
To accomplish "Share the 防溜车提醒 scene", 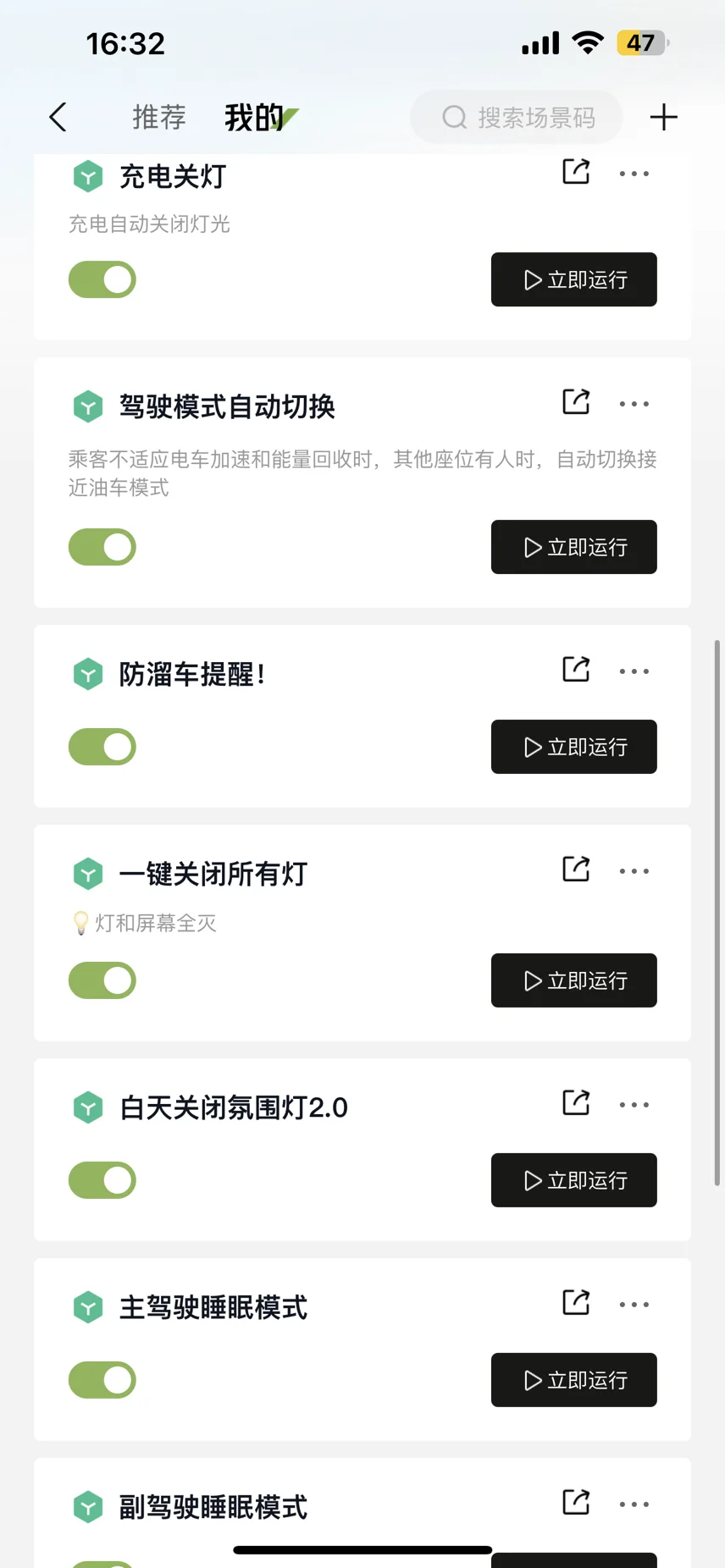I will 576,669.
